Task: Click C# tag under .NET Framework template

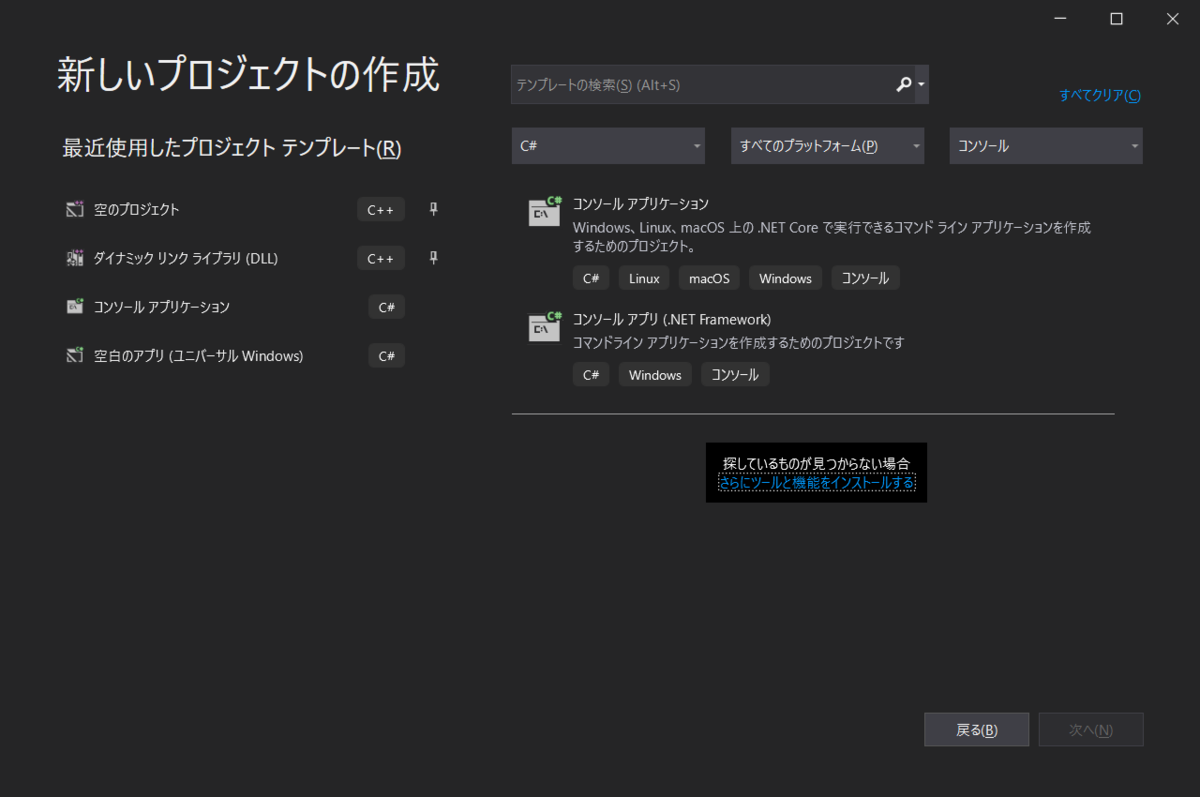Action: (591, 375)
